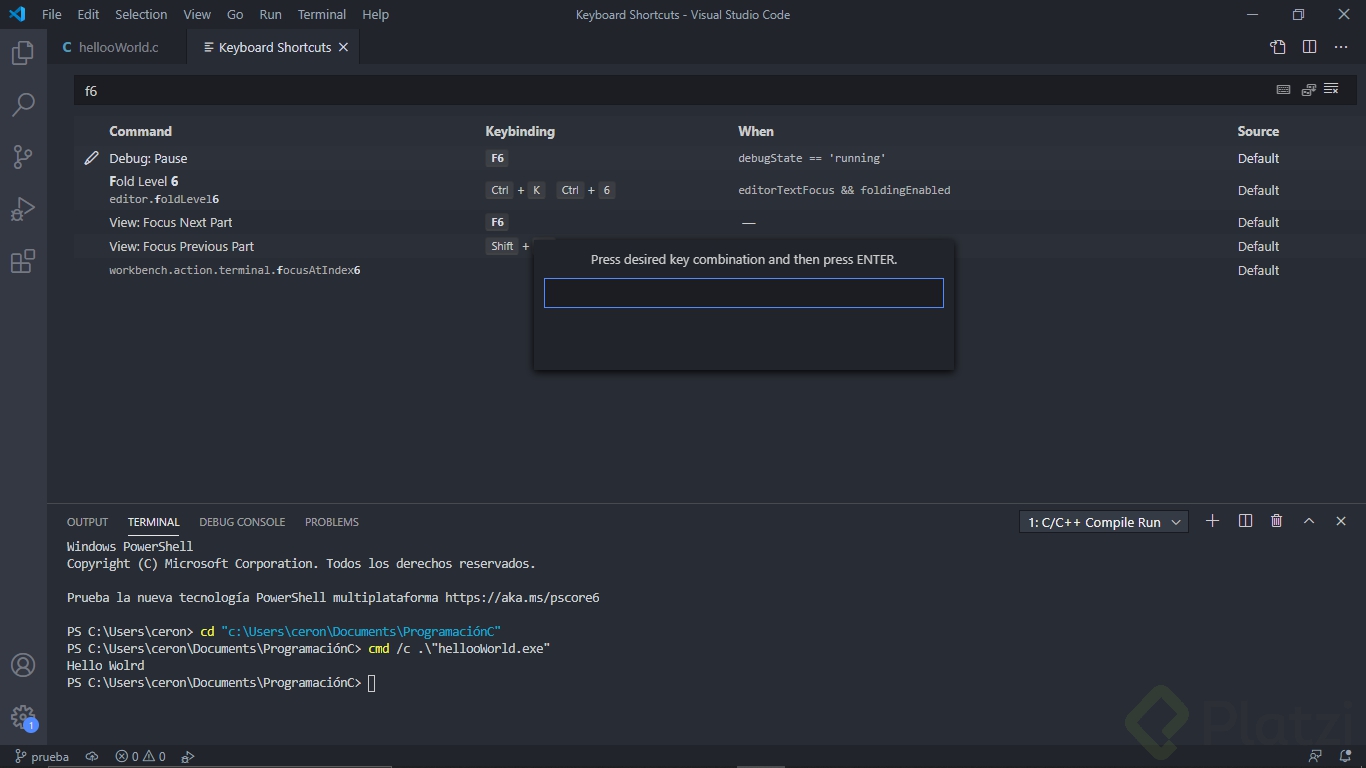Open Keyboard Shortcuts JSON file icon
Viewport: 1366px width, 768px height.
click(1277, 47)
